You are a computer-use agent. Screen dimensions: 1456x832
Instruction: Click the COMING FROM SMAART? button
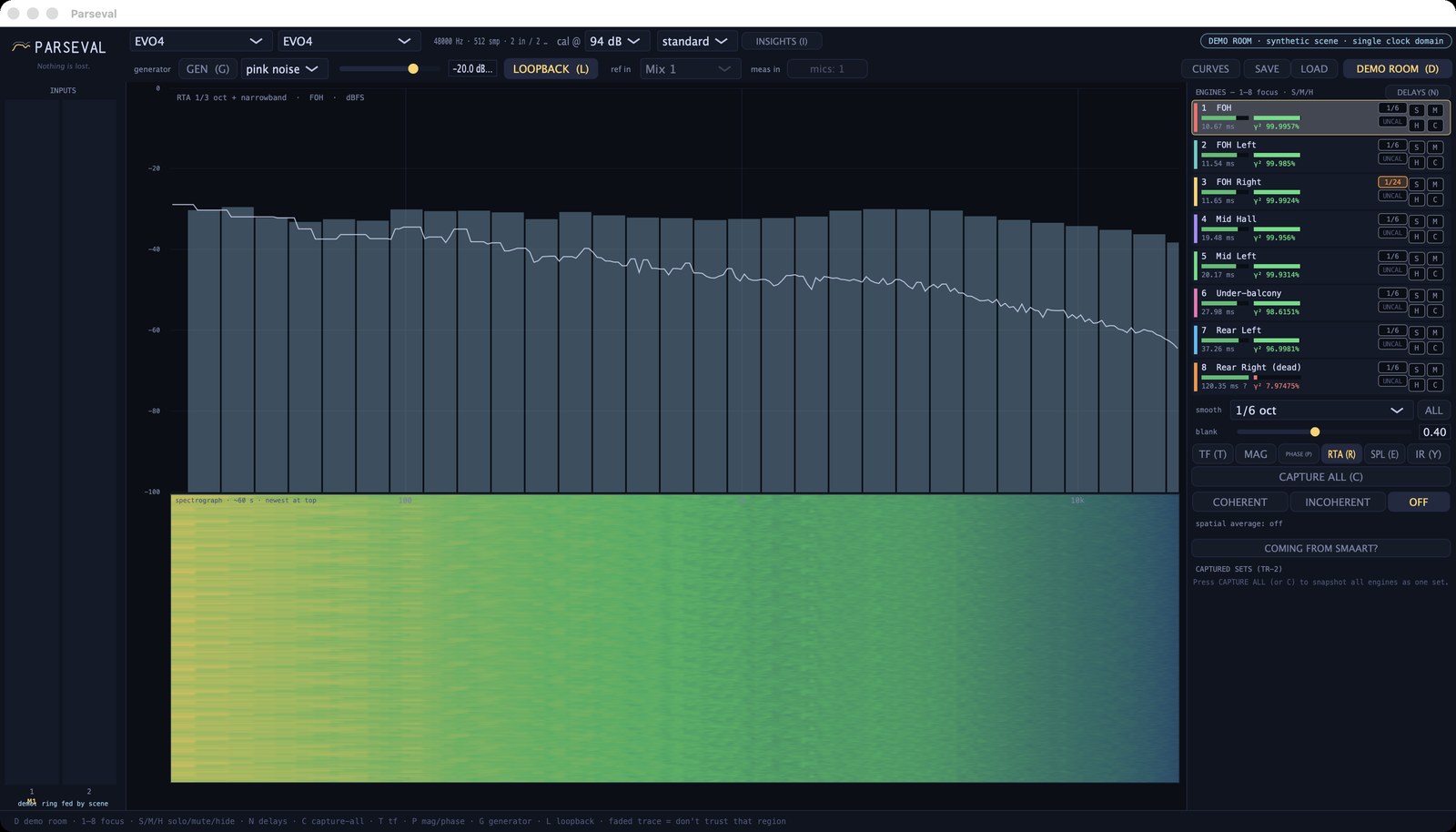coord(1320,549)
